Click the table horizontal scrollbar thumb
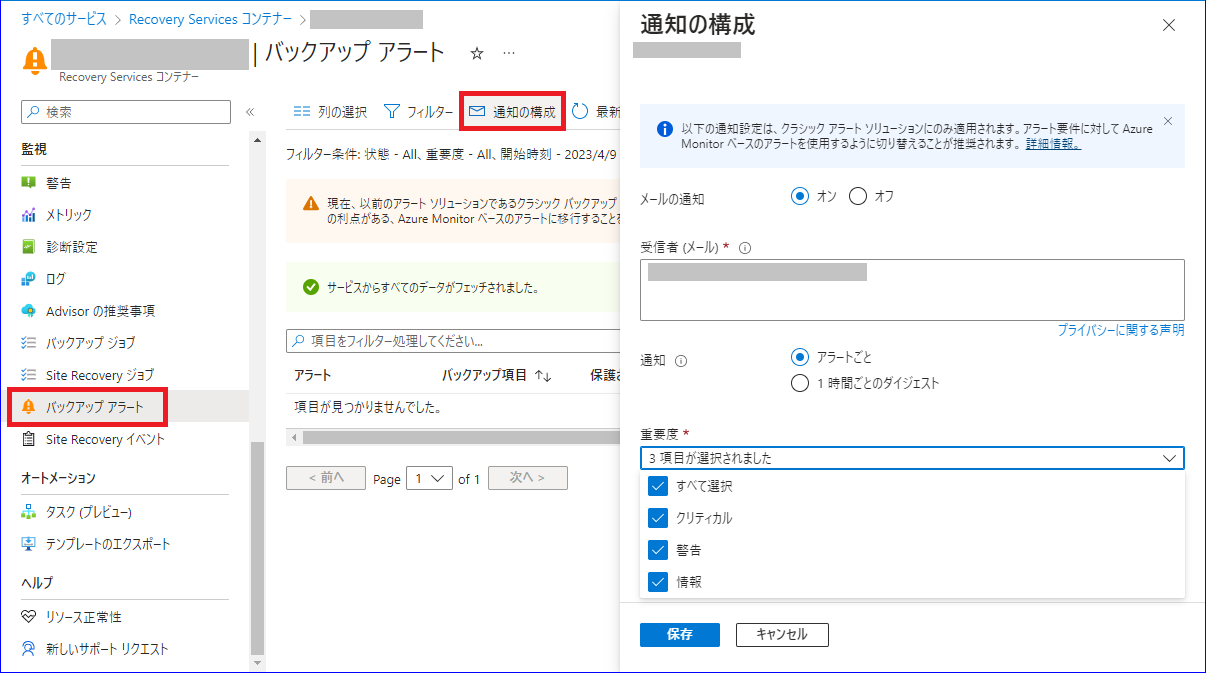The width and height of the screenshot is (1206, 673). click(461, 438)
